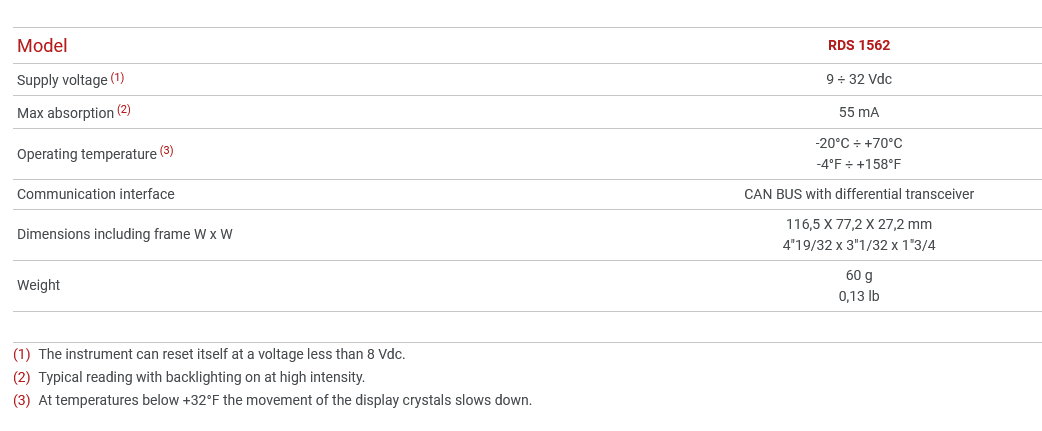Select the 116,5 X 77,2 X 27,2 mm value
Viewport: 1042px width, 431px height.
pyautogui.click(x=858, y=224)
